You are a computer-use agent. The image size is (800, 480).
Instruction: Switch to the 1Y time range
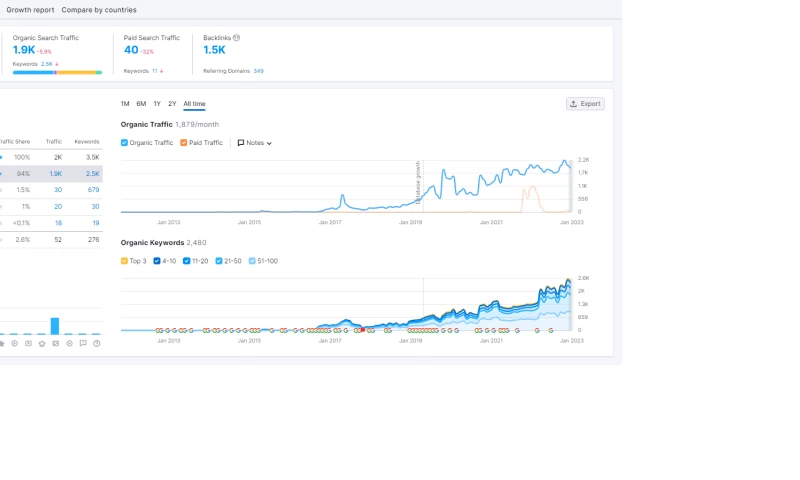(157, 104)
